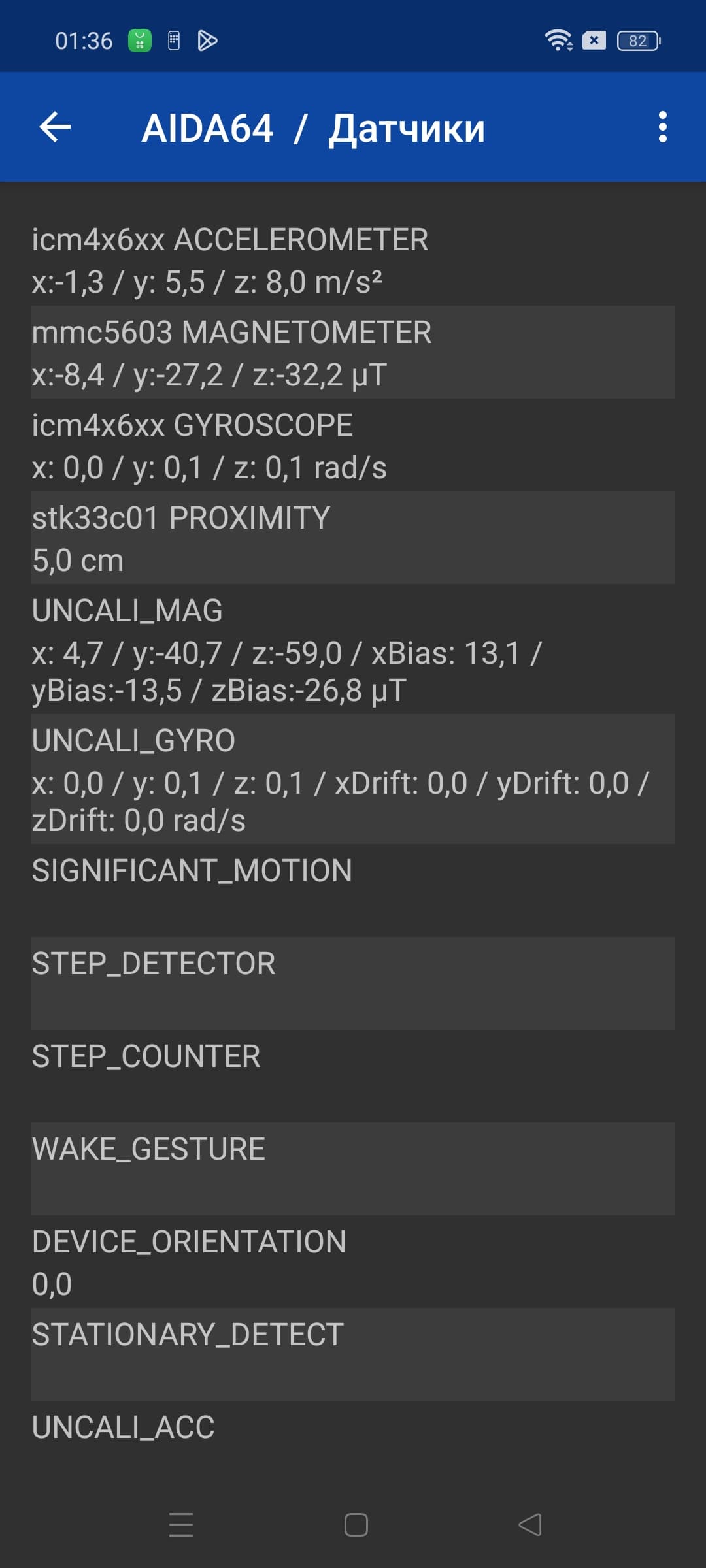Tap the Play Store notification icon

pos(207,41)
